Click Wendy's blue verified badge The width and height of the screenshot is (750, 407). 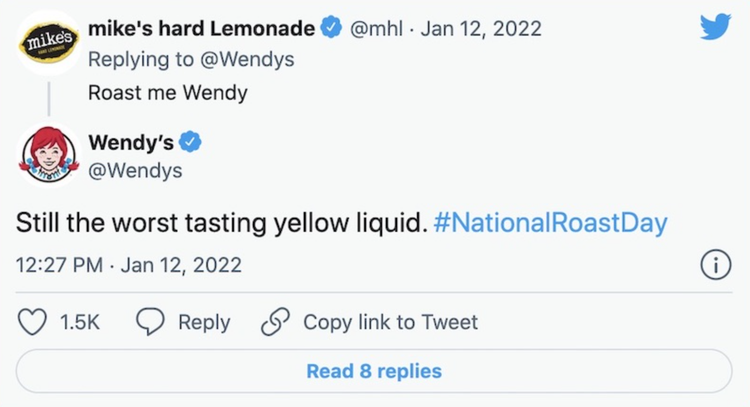(190, 142)
